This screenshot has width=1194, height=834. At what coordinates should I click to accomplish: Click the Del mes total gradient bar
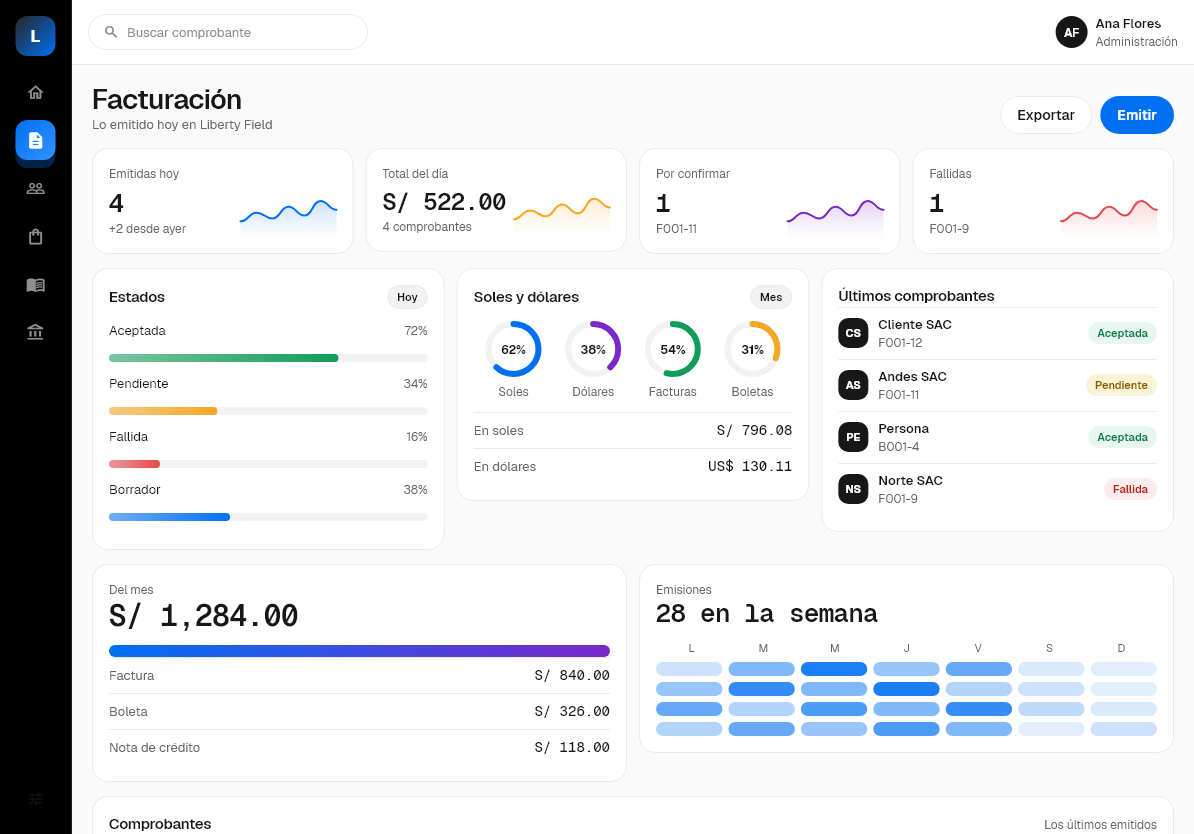click(x=359, y=650)
